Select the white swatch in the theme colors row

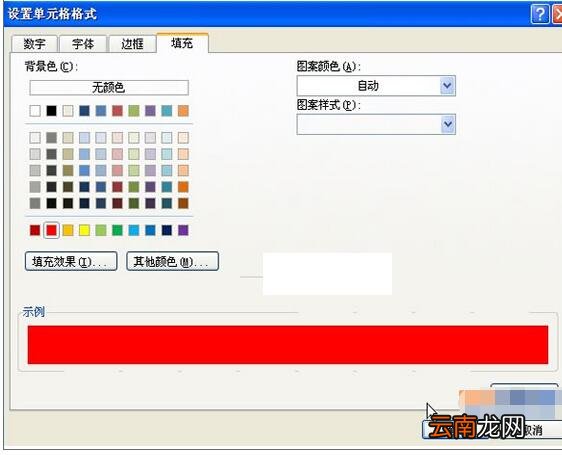[x=35, y=111]
